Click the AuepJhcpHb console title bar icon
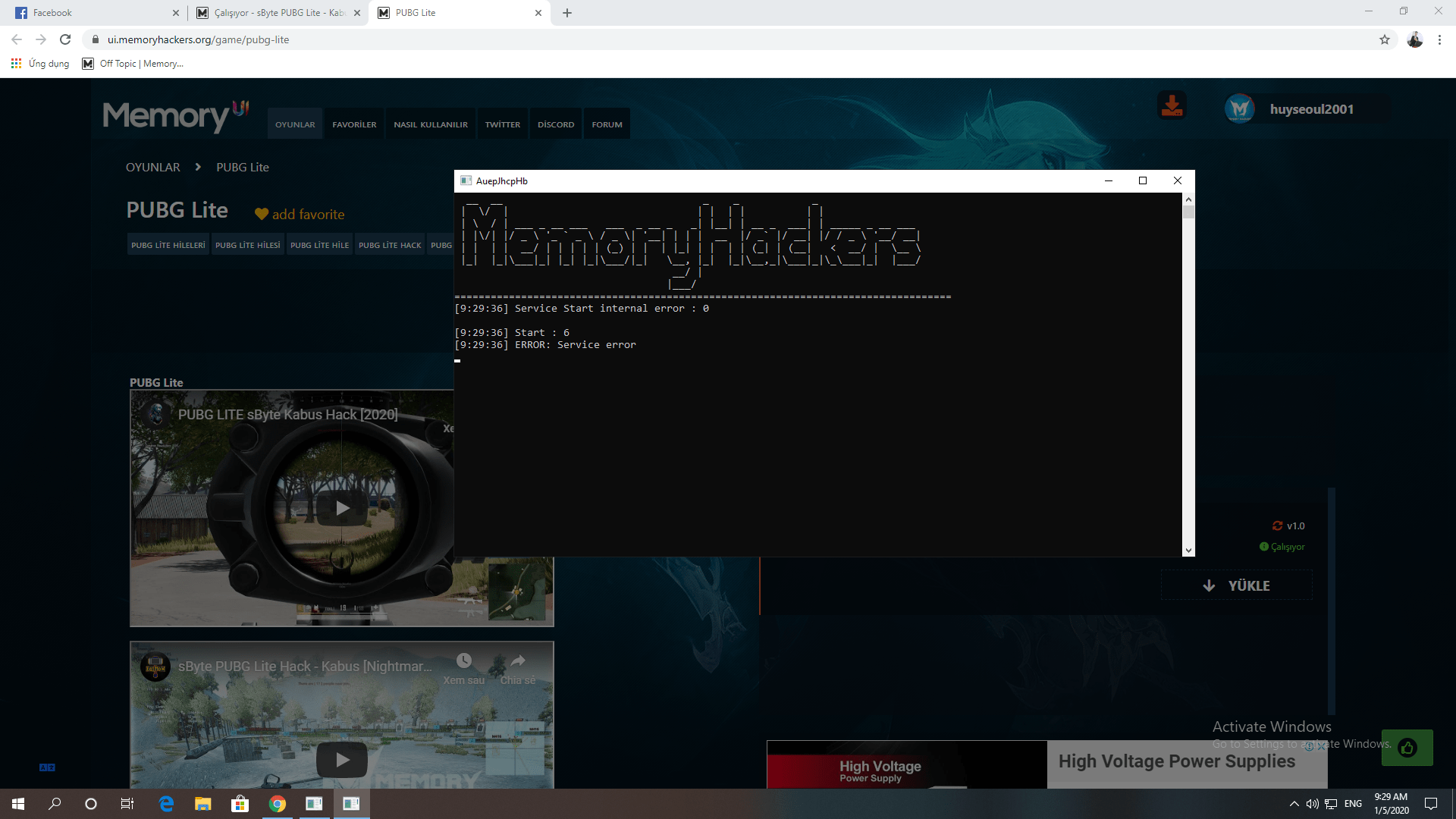 [x=466, y=180]
